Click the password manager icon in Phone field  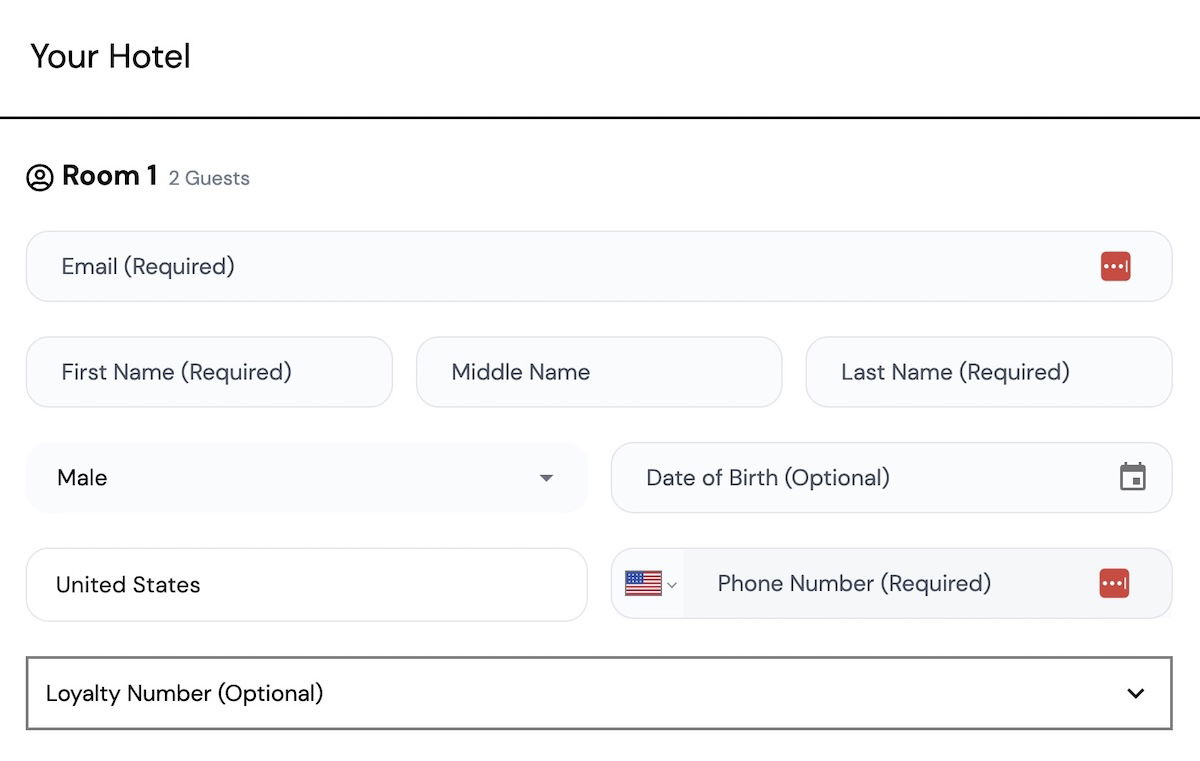1114,584
